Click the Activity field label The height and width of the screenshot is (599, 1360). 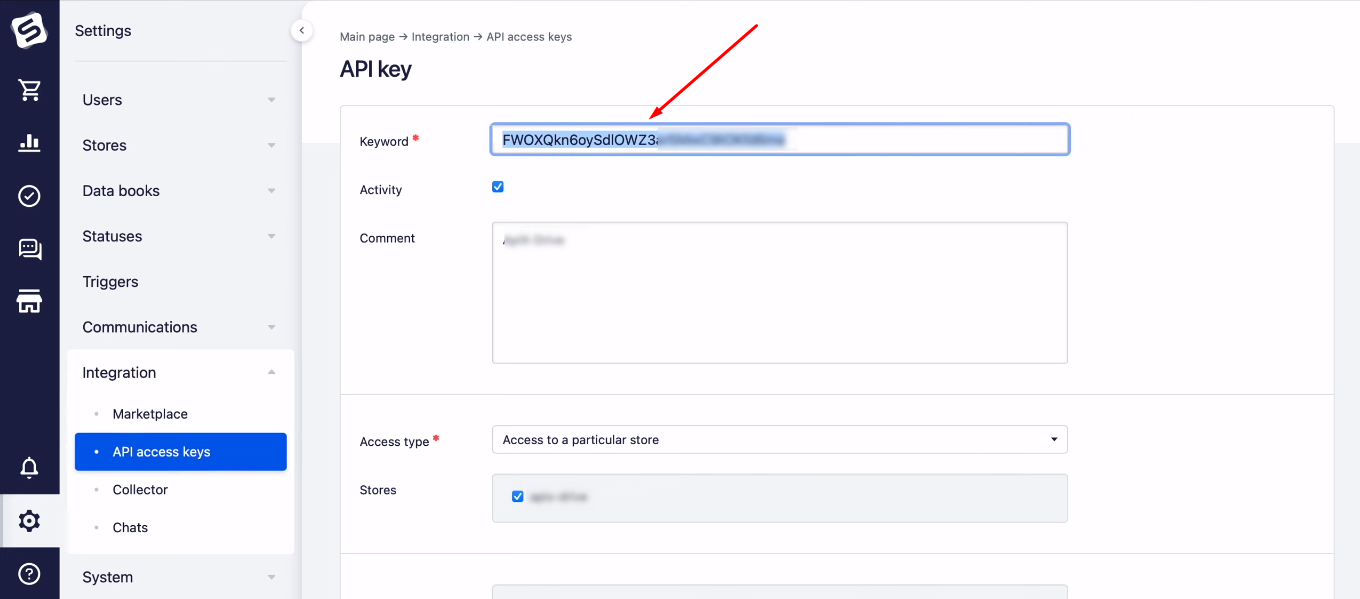click(x=381, y=190)
